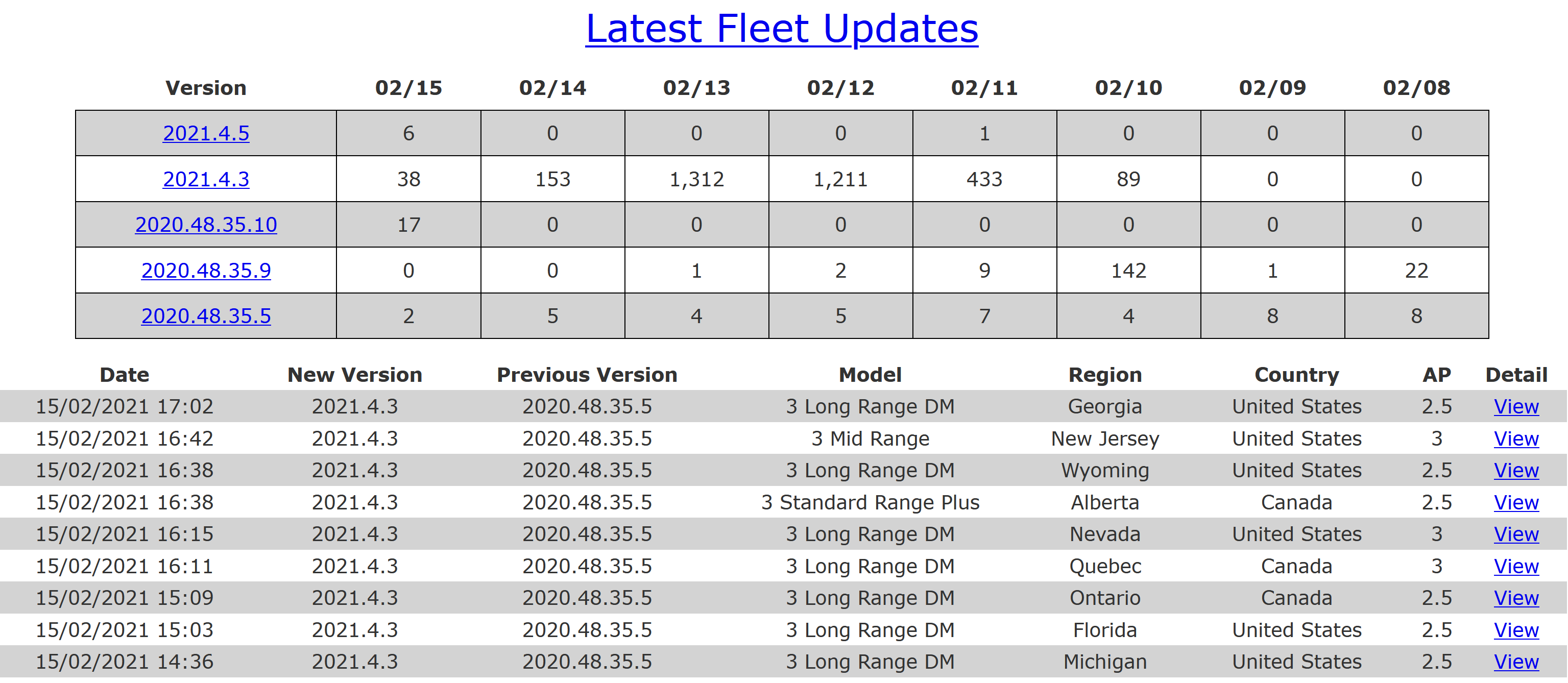
Task: Click the 1,312 count cell for 02/13
Action: pos(696,179)
